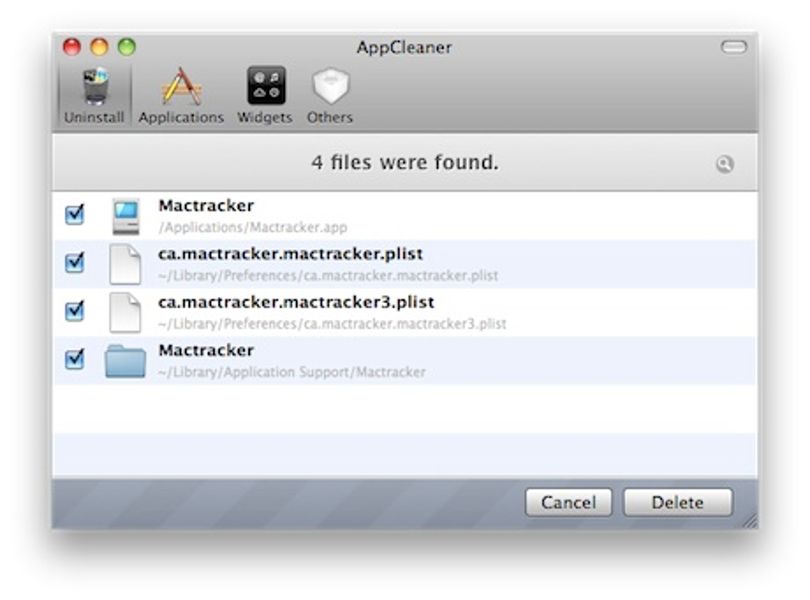Click the mactracker3.plist document icon
The height and width of the screenshot is (600, 810).
click(x=125, y=313)
